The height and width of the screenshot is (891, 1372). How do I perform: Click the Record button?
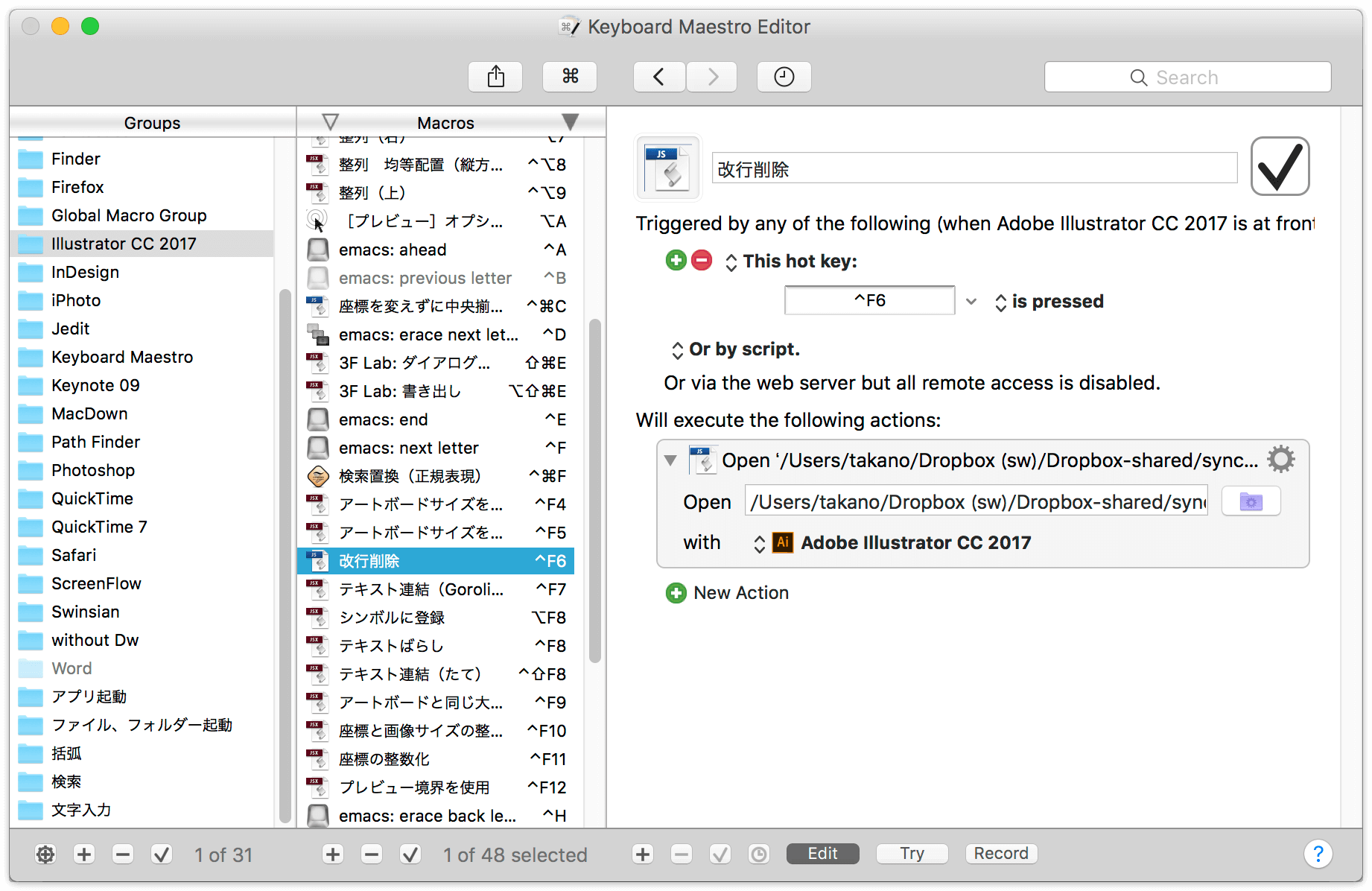coord(1001,854)
